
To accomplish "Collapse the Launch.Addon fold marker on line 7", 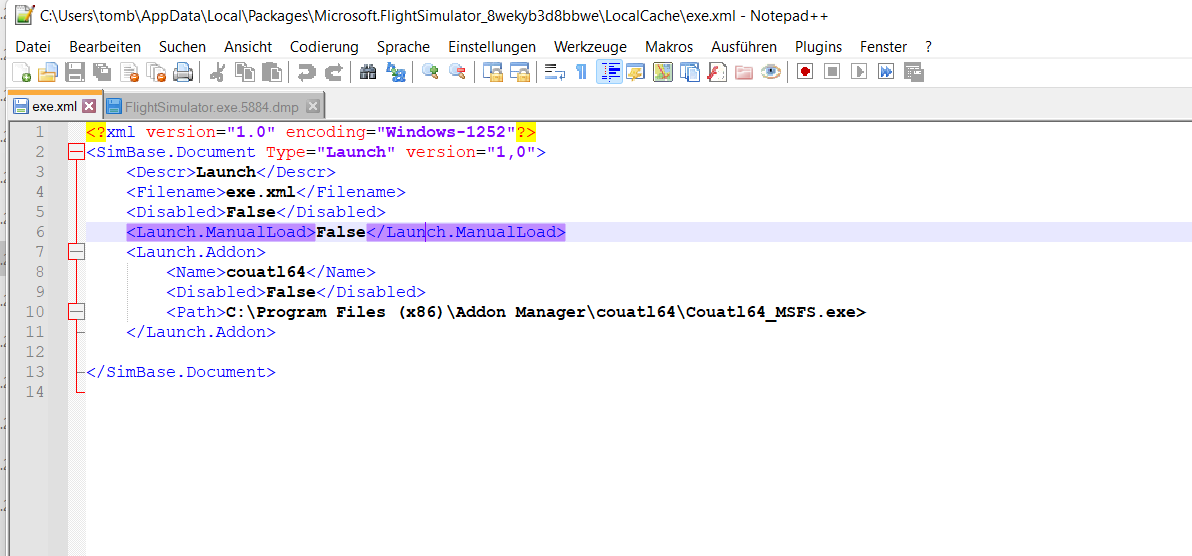I will click(x=75, y=252).
